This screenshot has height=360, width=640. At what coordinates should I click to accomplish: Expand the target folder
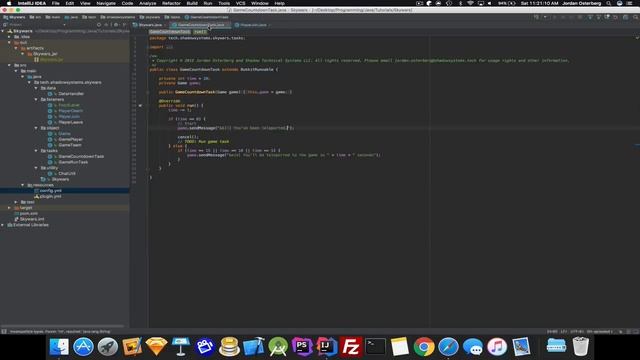[x=9, y=208]
